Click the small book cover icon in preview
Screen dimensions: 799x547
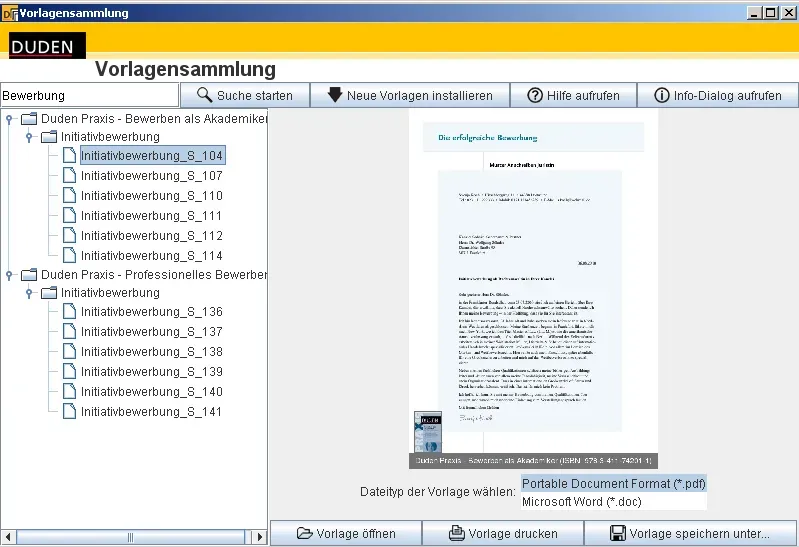(x=428, y=432)
